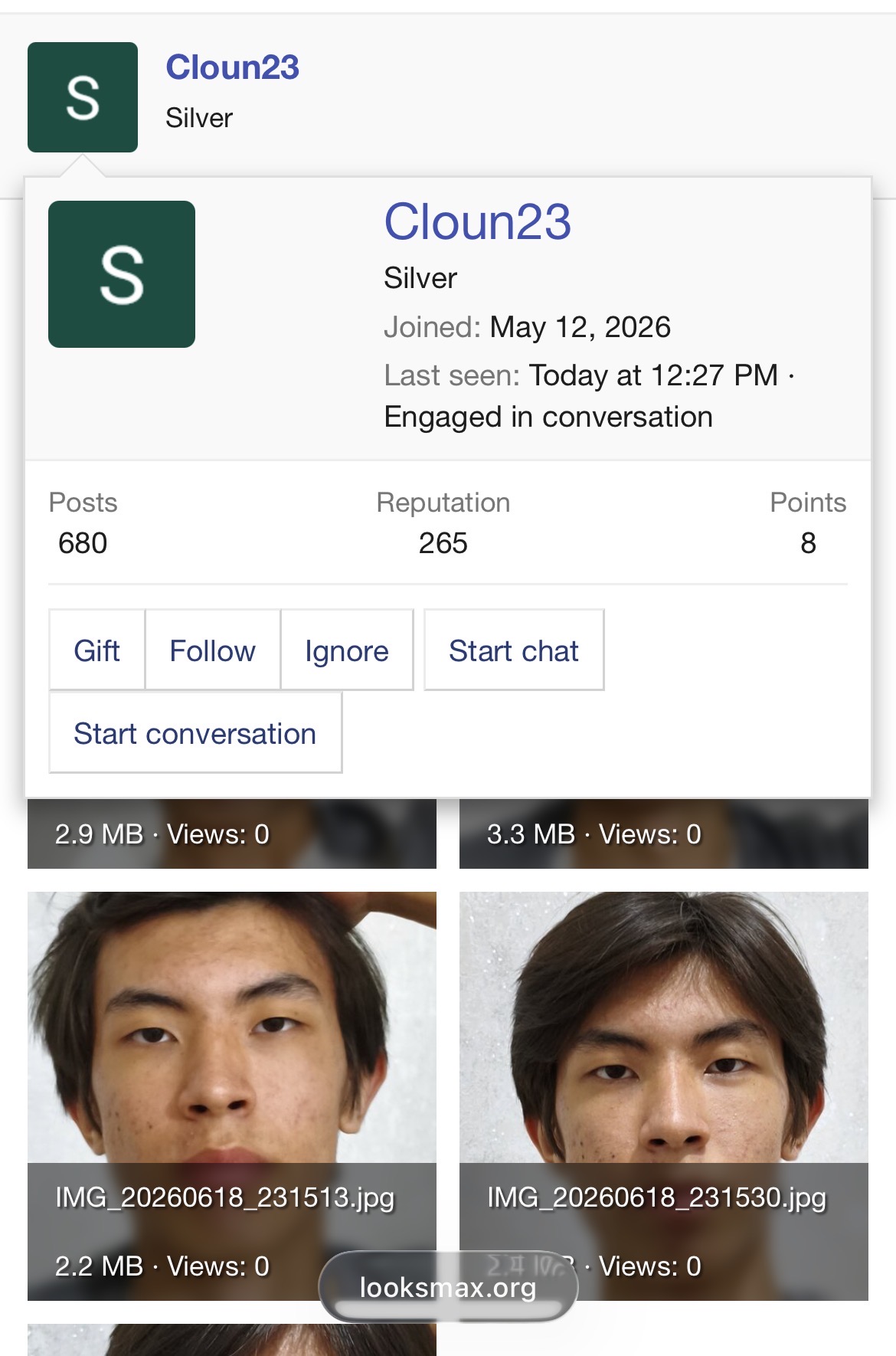Open the large S avatar in the popup card
Image resolution: width=896 pixels, height=1356 pixels.
click(122, 274)
